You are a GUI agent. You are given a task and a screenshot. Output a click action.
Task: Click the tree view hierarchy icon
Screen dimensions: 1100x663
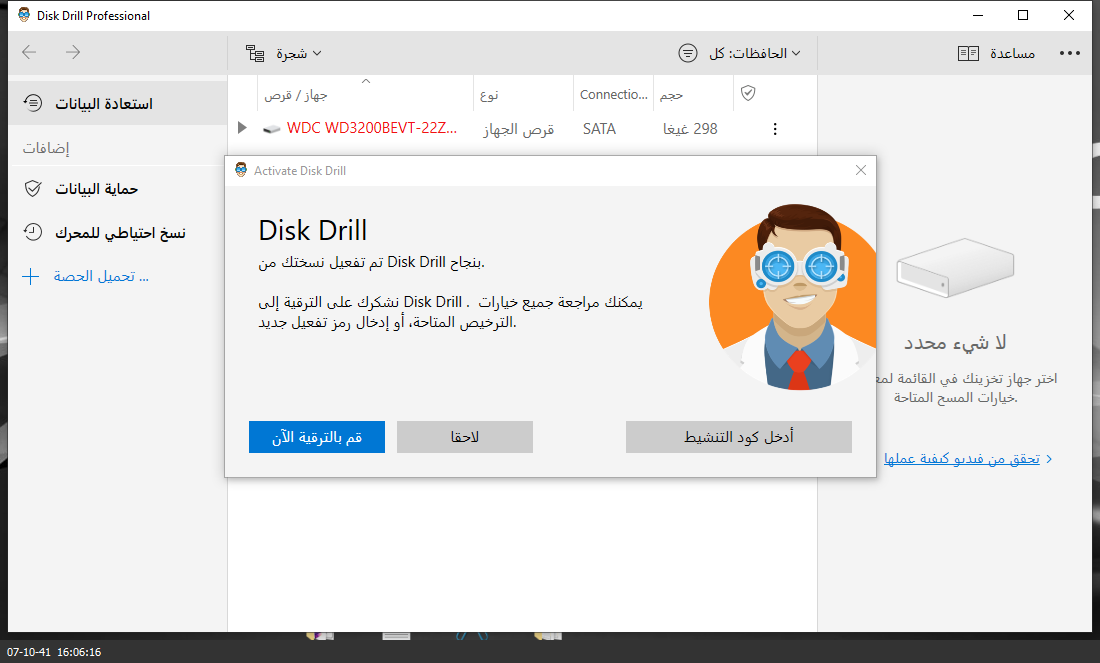pyautogui.click(x=255, y=53)
